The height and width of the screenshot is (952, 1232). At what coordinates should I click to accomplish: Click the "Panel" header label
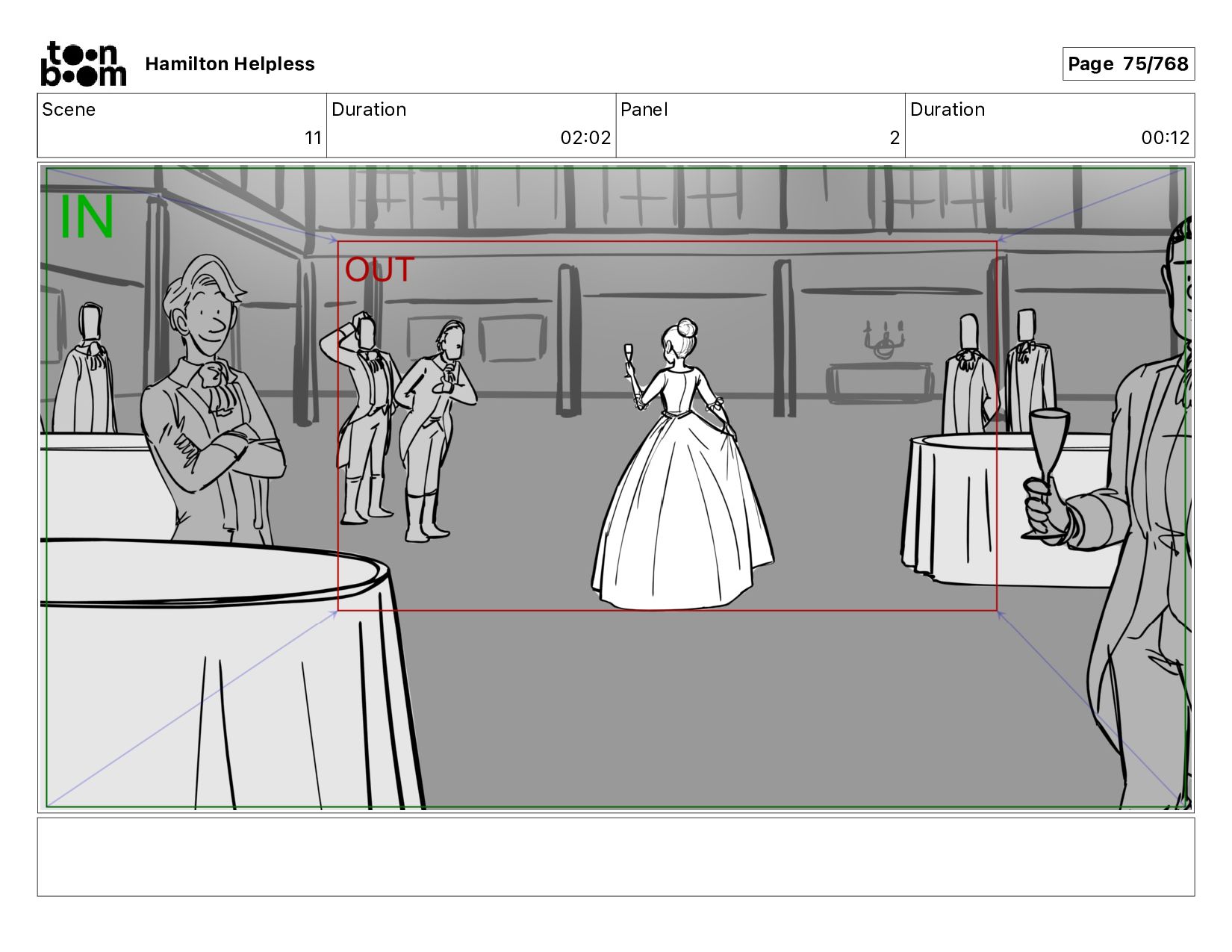click(x=644, y=110)
